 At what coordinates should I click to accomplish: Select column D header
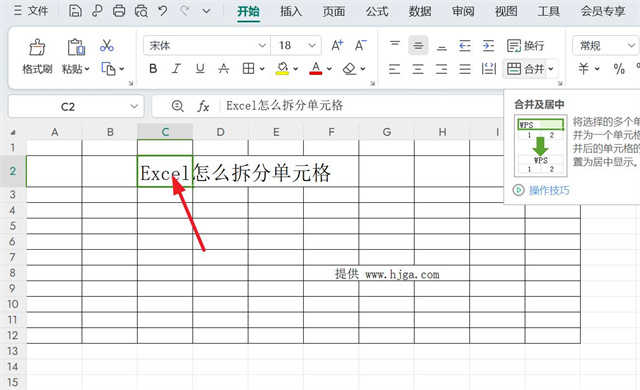pos(220,132)
